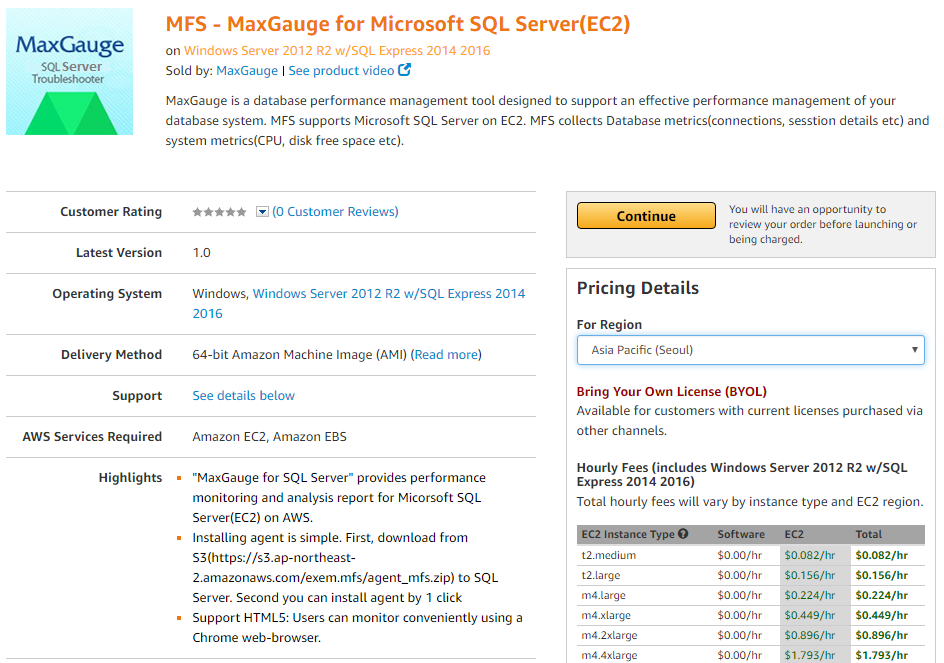Select the m4.xlarge instance type row
This screenshot has width=944, height=663.
[750, 615]
